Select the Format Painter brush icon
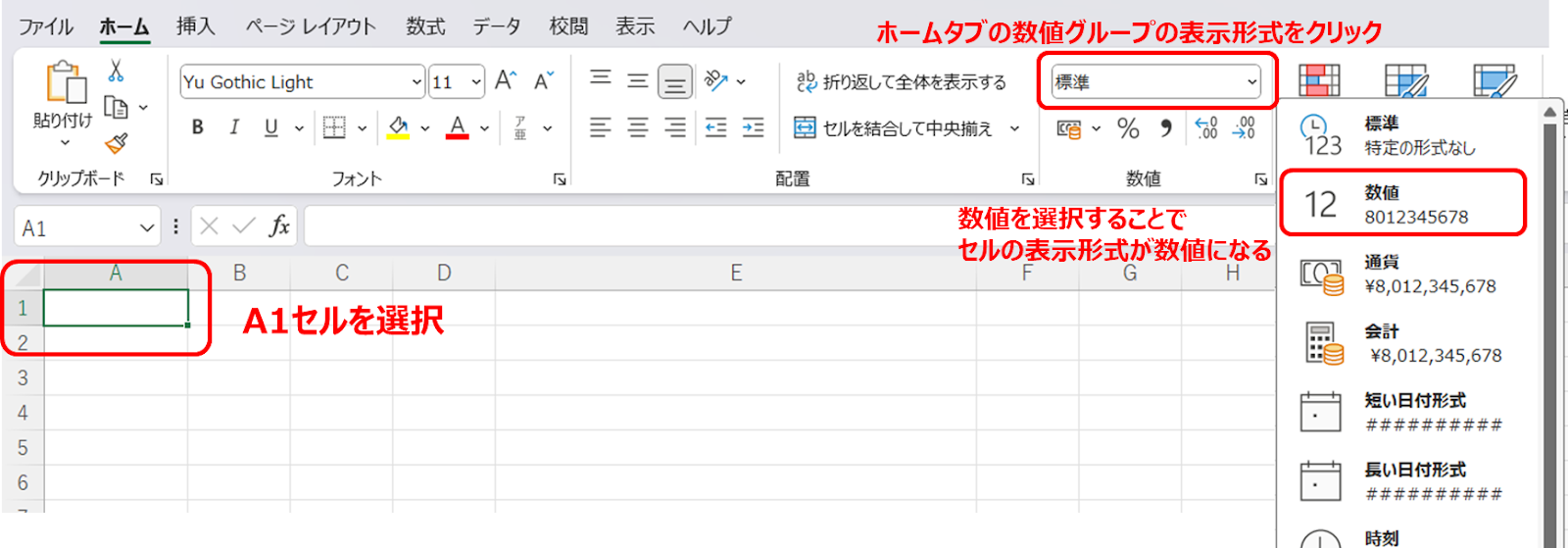Image resolution: width=1568 pixels, height=548 pixels. click(x=117, y=143)
